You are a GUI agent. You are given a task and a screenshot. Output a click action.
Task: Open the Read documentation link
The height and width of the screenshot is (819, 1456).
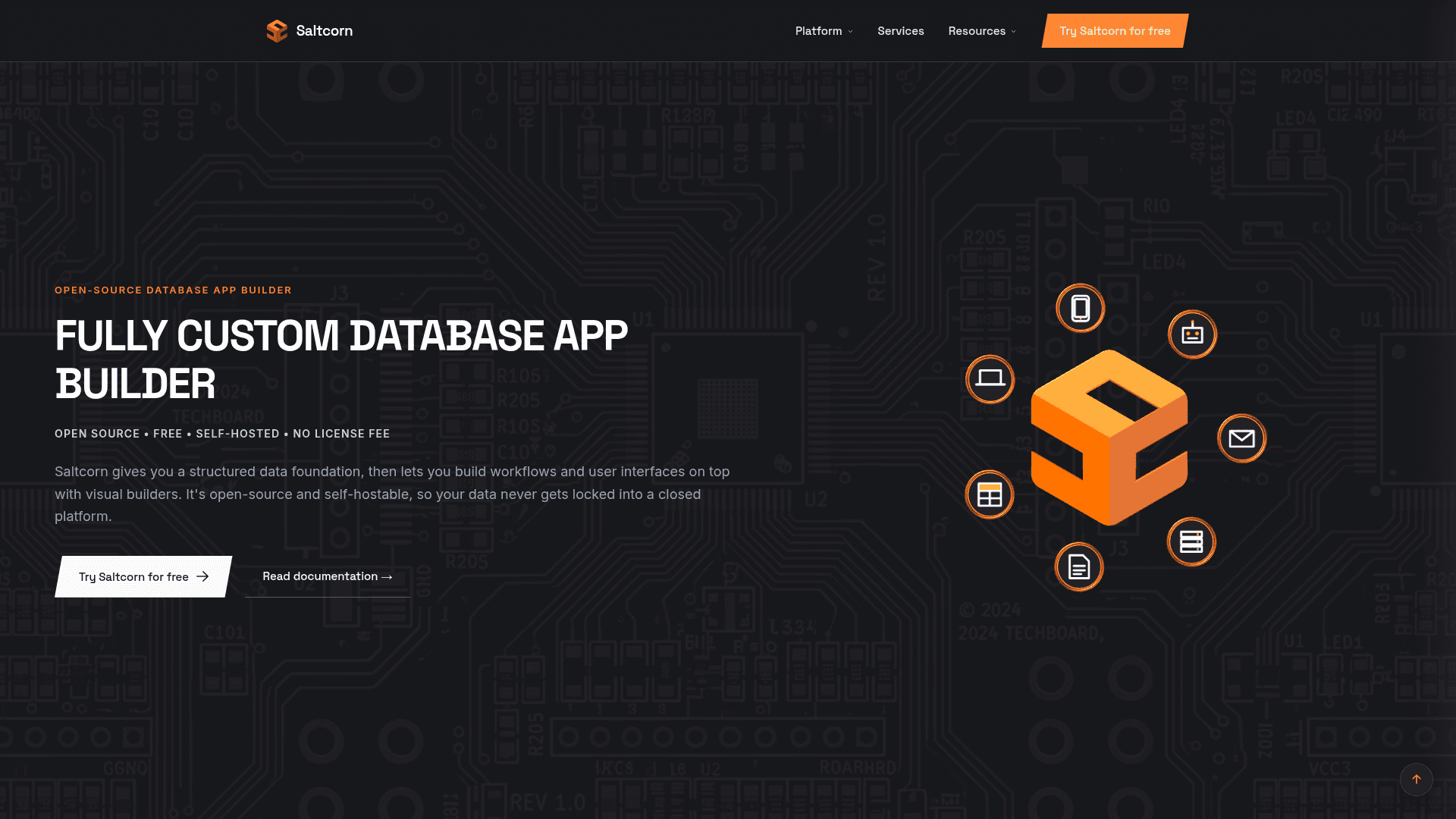(328, 576)
